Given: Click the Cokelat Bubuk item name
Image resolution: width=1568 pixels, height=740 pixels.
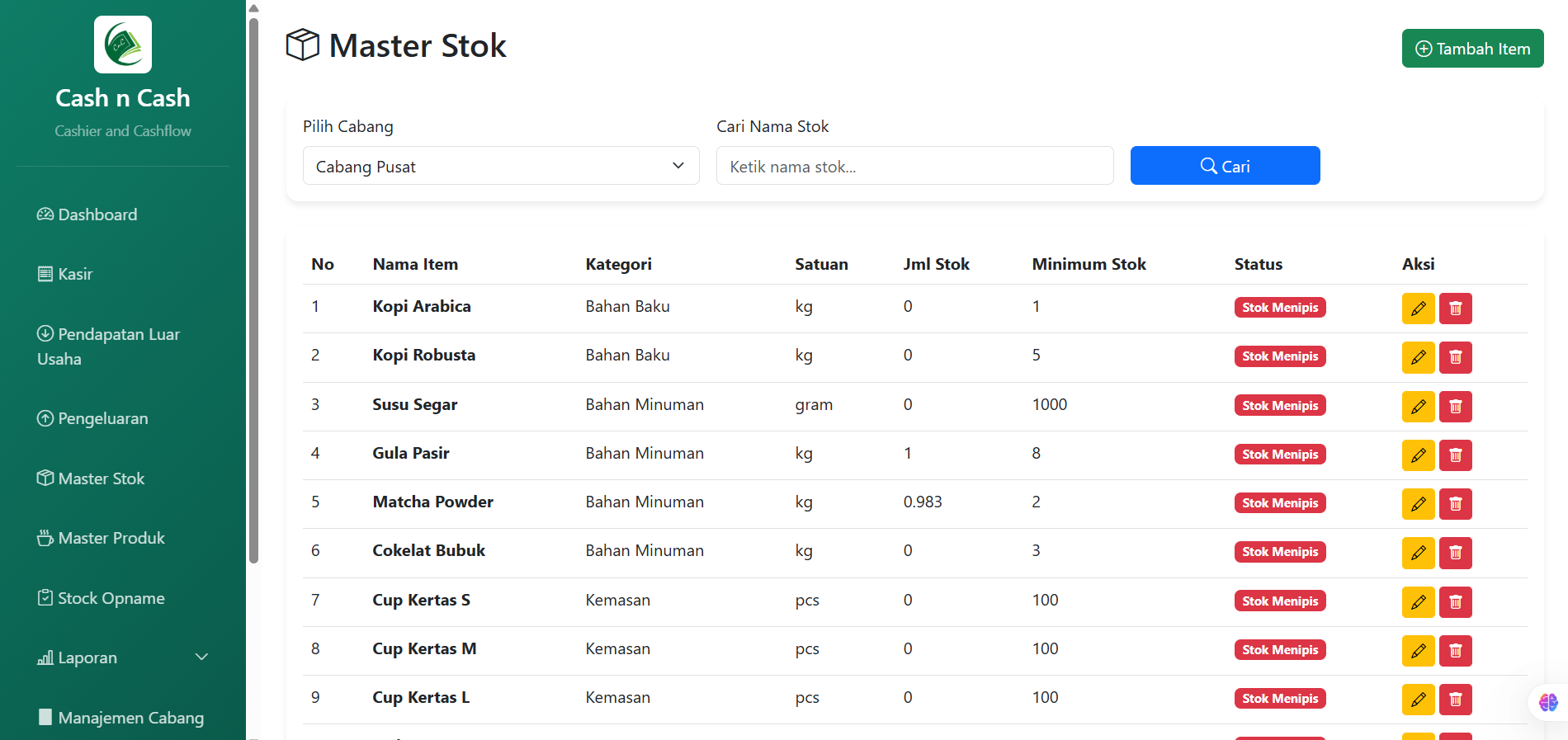Looking at the screenshot, I should tap(428, 550).
